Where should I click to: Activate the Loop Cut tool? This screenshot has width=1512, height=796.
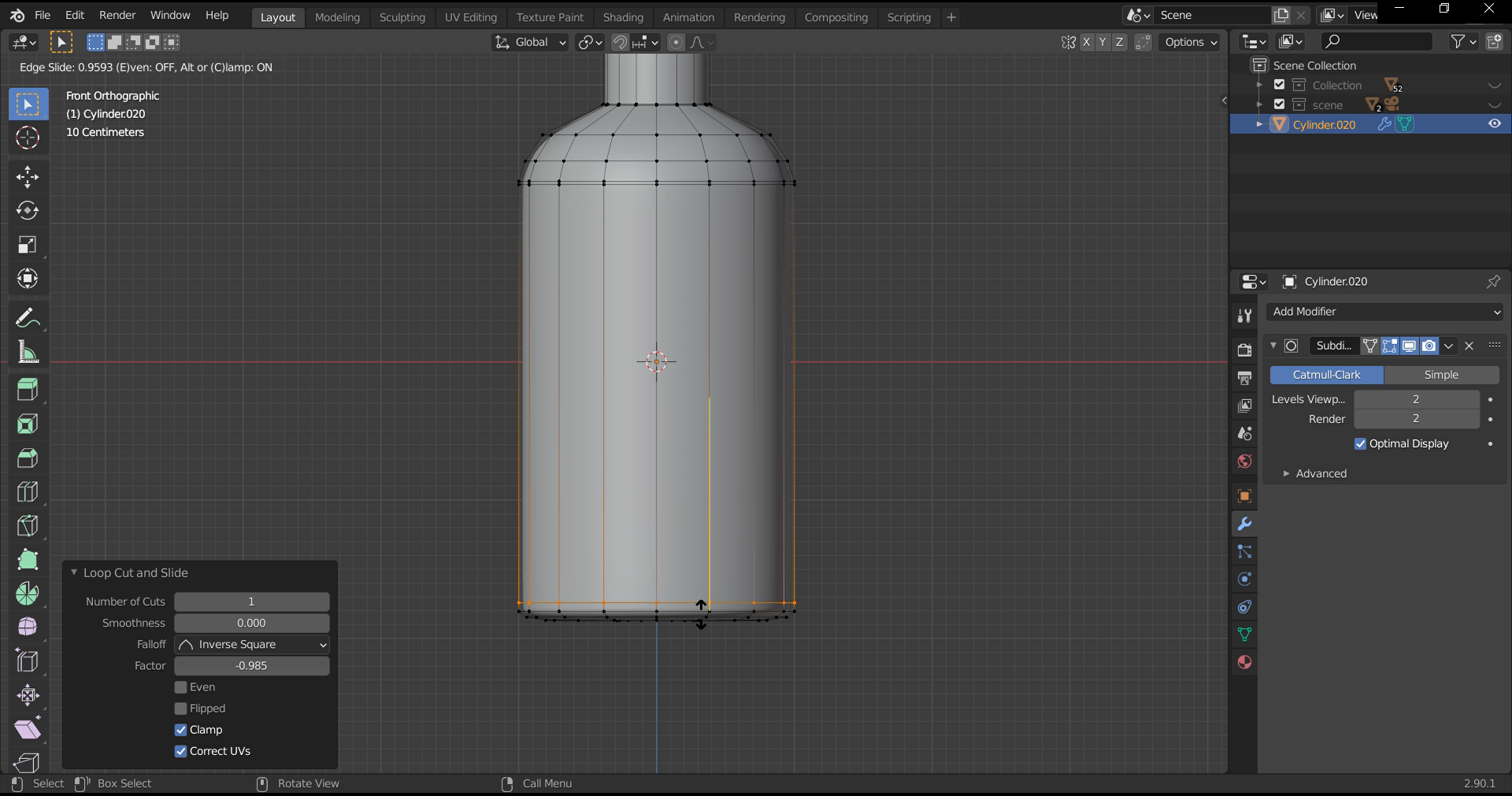pyautogui.click(x=28, y=492)
